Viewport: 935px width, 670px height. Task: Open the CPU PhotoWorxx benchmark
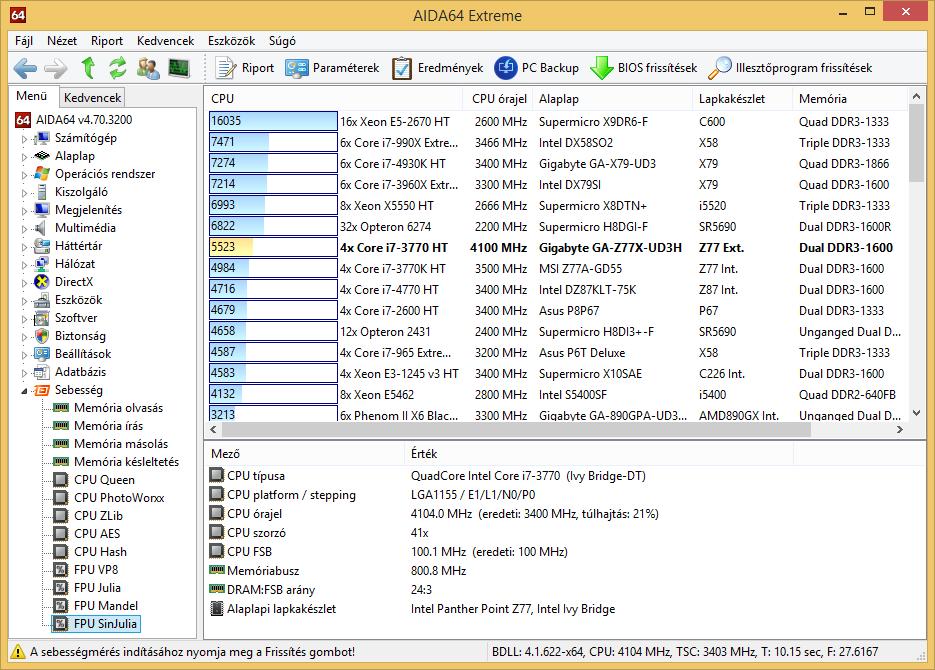tap(119, 498)
